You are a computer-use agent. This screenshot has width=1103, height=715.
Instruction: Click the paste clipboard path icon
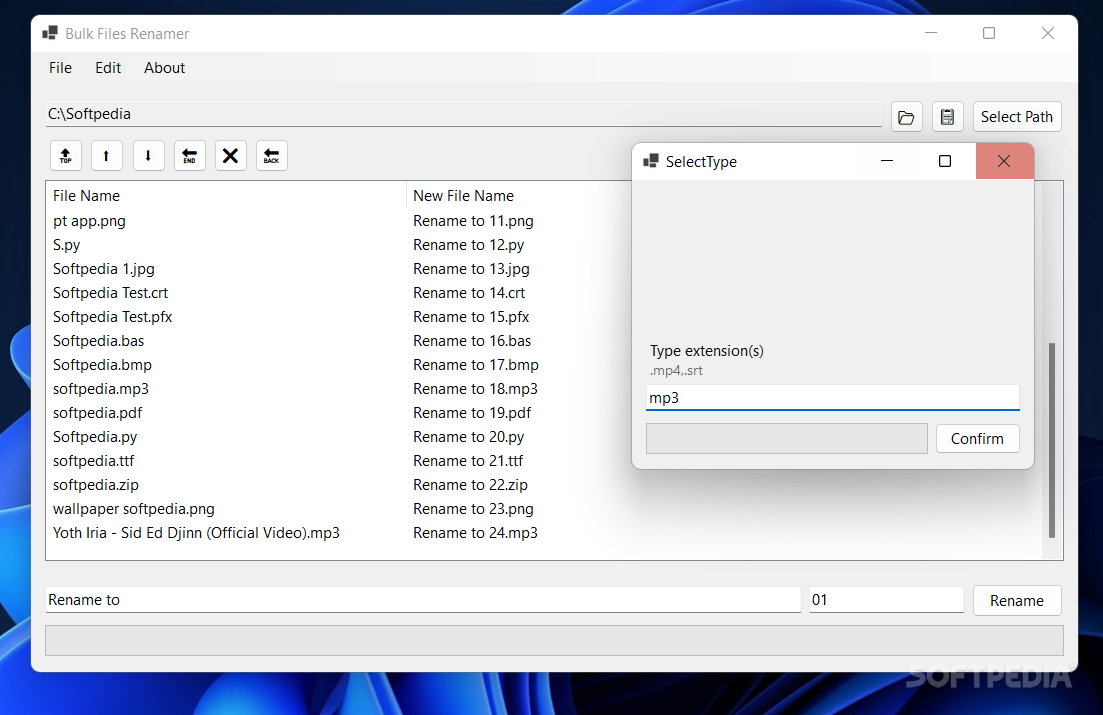(x=948, y=117)
